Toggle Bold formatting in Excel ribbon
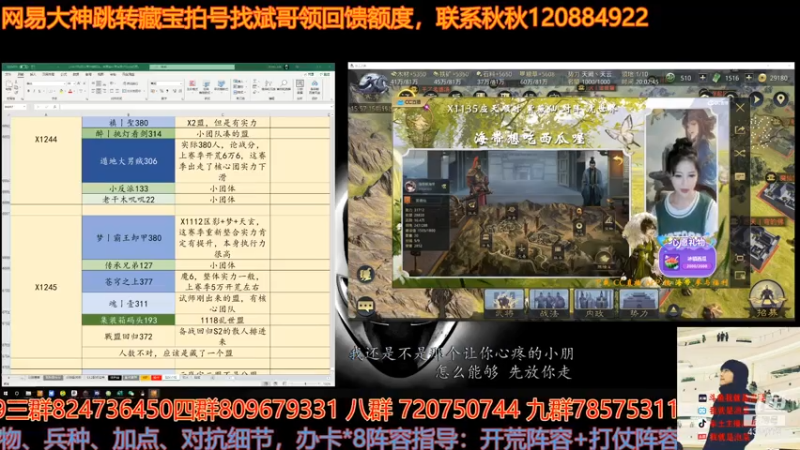800x450 pixels. tap(29, 91)
